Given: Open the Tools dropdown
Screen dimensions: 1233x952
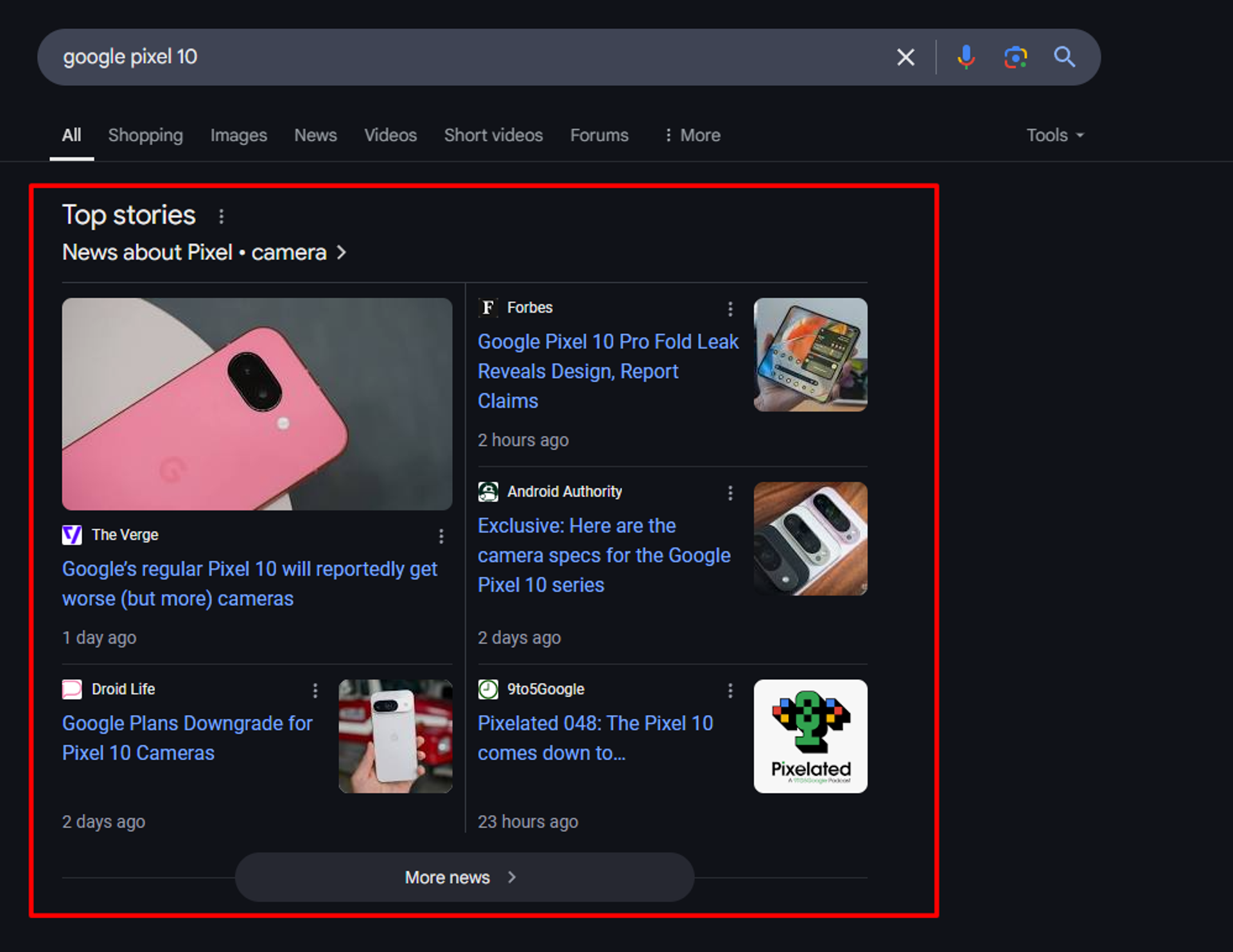Looking at the screenshot, I should [1055, 135].
